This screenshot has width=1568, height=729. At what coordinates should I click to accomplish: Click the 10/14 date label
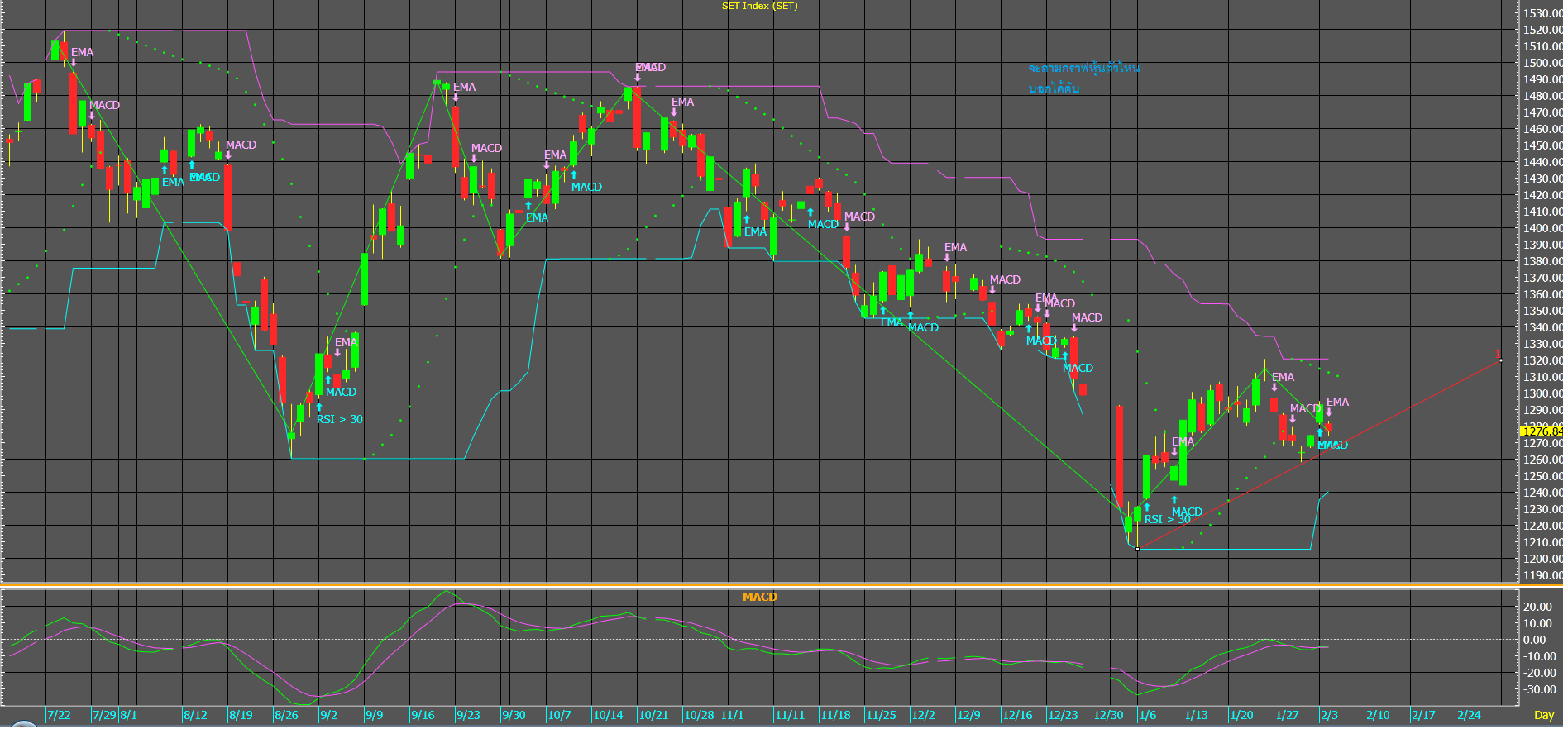coord(608,715)
